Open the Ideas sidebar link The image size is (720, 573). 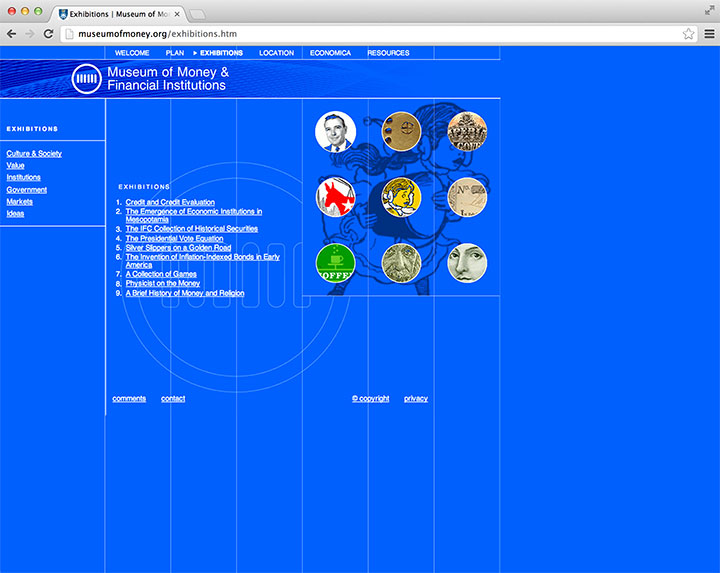(x=15, y=213)
